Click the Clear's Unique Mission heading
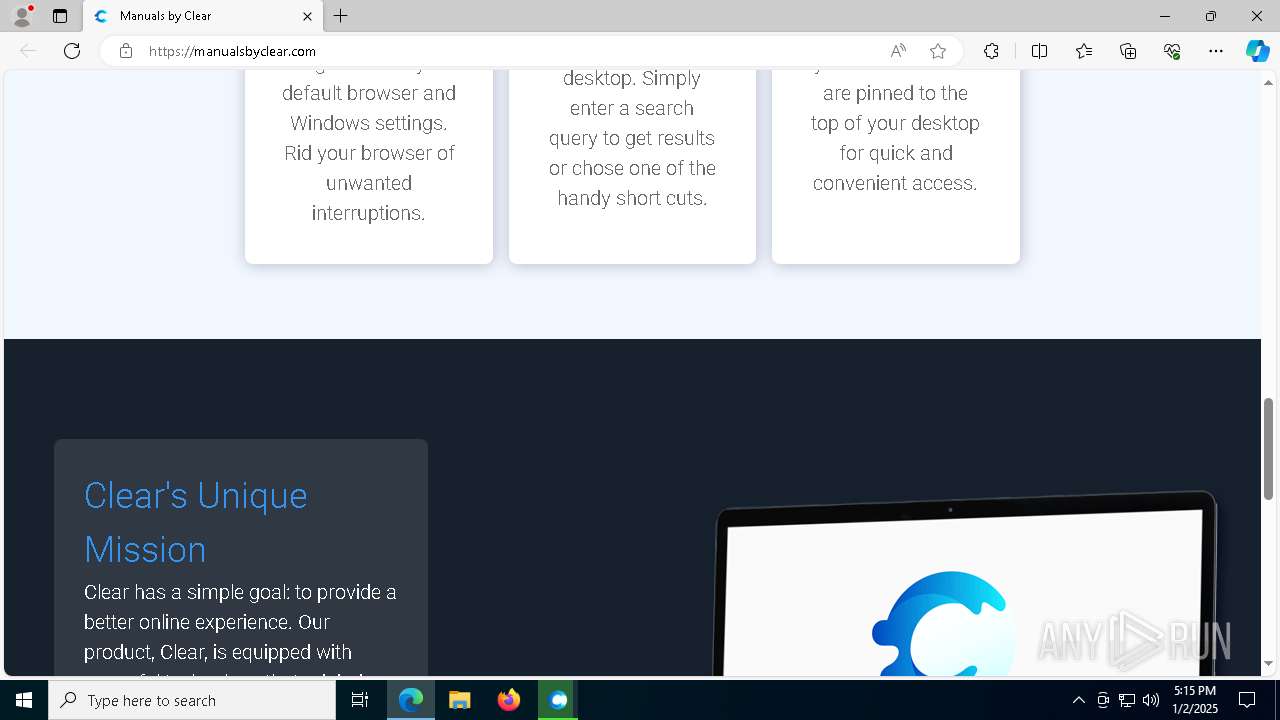Viewport: 1280px width, 720px height. [196, 522]
